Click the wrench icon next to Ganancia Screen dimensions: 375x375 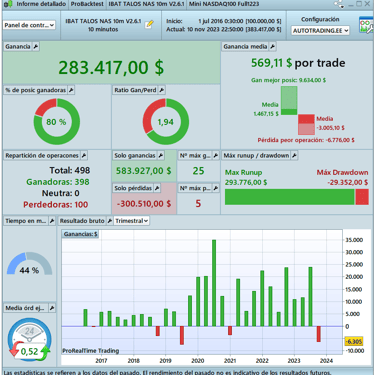coord(36,47)
